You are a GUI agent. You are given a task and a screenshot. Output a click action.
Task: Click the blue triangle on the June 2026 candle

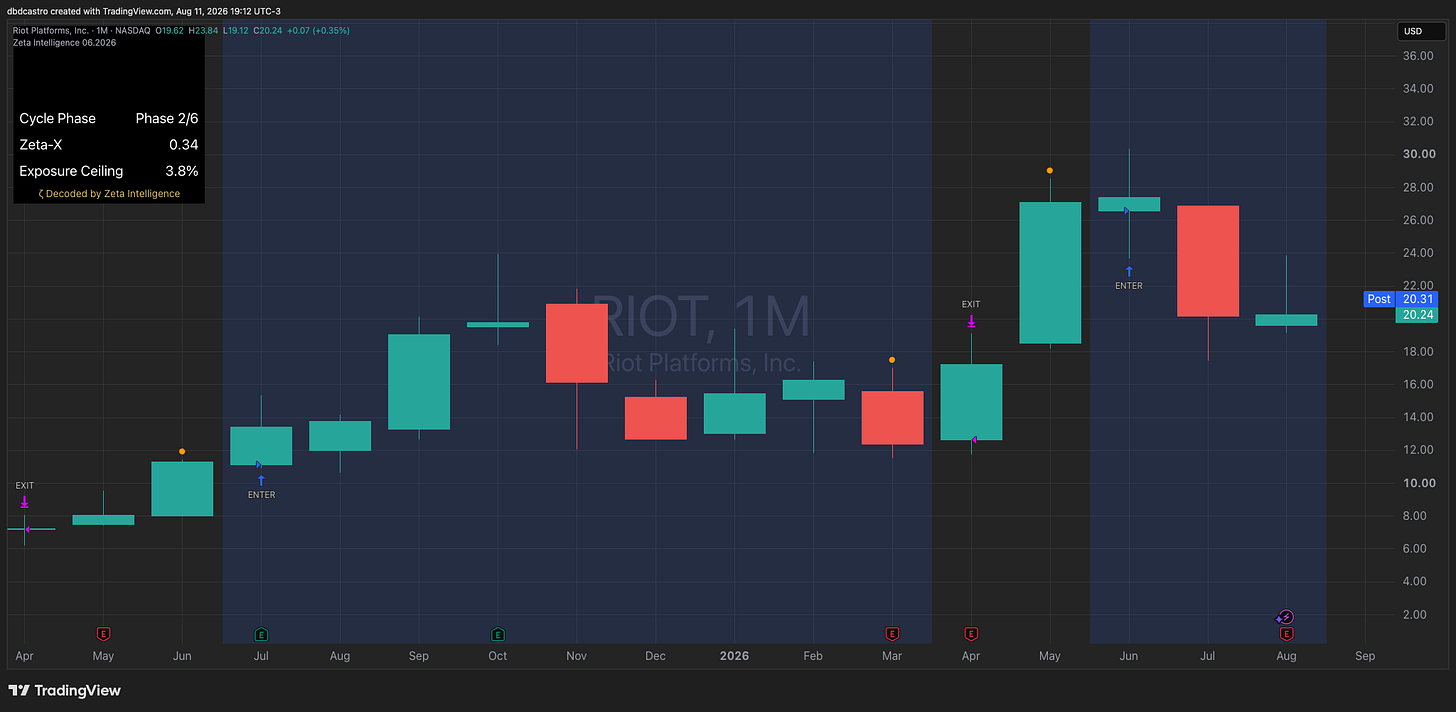click(1127, 210)
